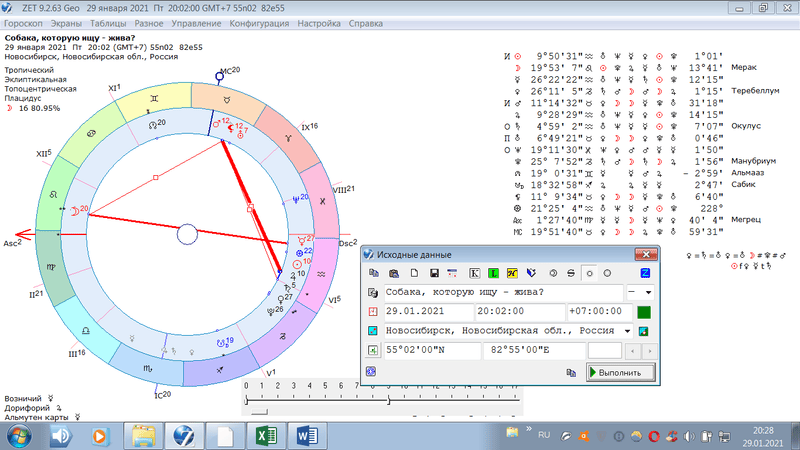Click the boxed K icon in toolbar
Image resolution: width=800 pixels, height=450 pixels.
[473, 273]
